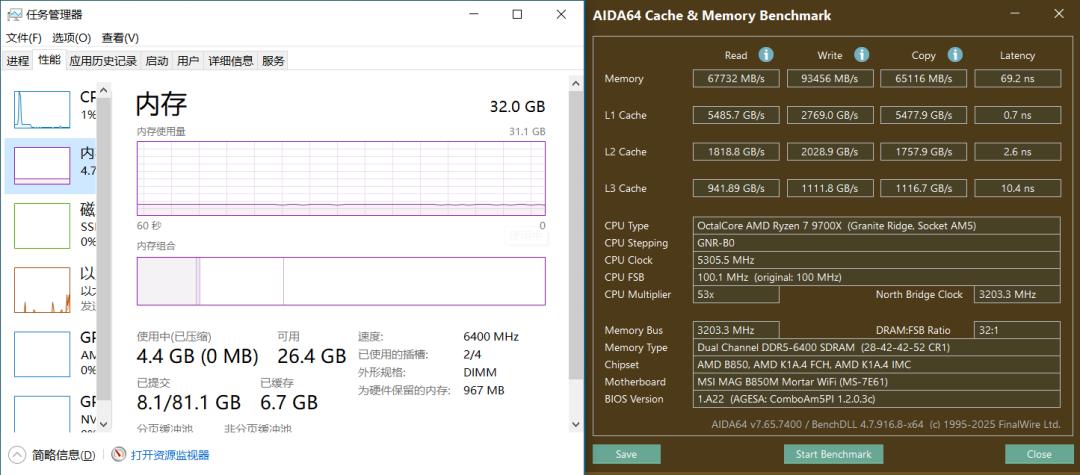Click the Start Benchmark button
Screen dimensions: 1080x475
833,454
